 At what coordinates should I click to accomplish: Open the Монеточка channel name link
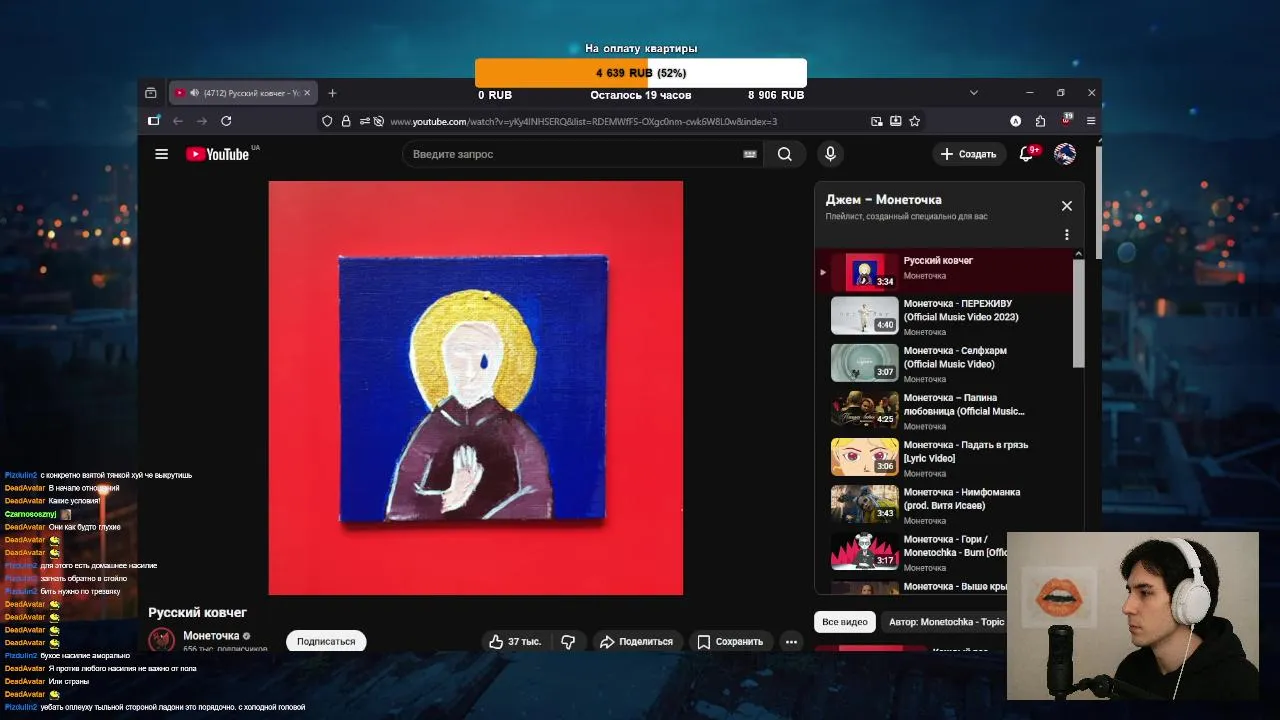(x=211, y=636)
